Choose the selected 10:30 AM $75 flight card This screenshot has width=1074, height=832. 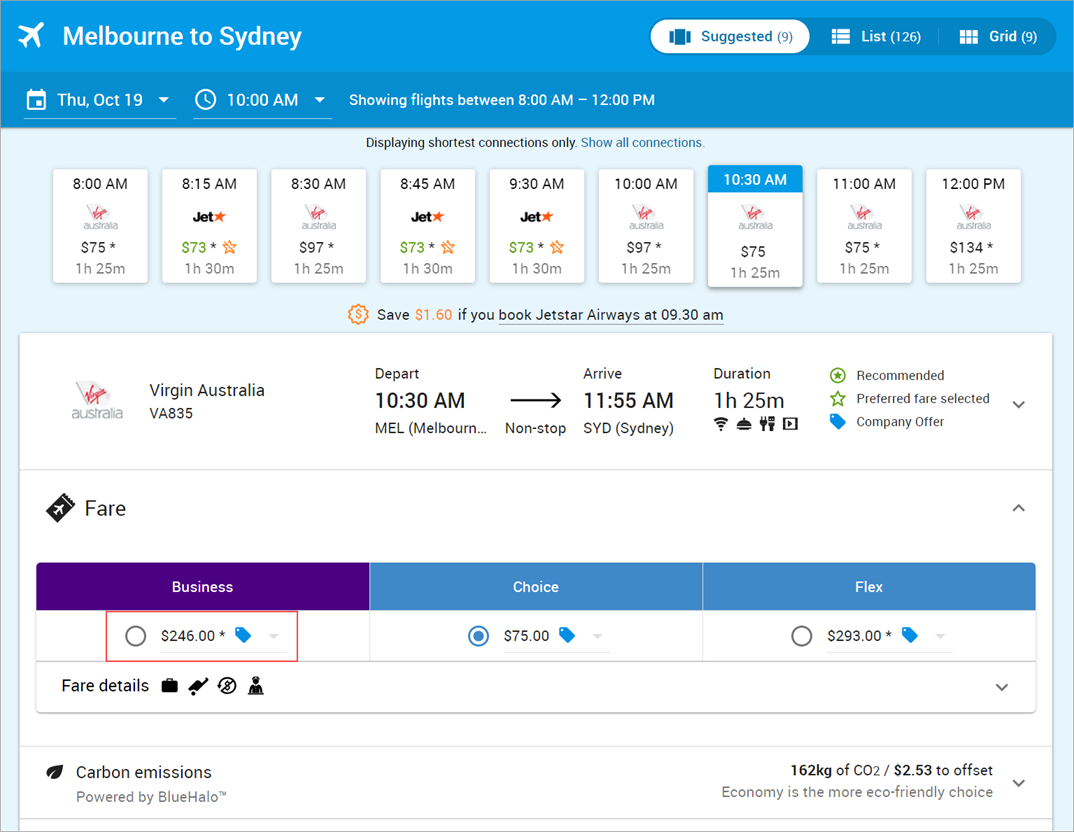click(x=755, y=226)
